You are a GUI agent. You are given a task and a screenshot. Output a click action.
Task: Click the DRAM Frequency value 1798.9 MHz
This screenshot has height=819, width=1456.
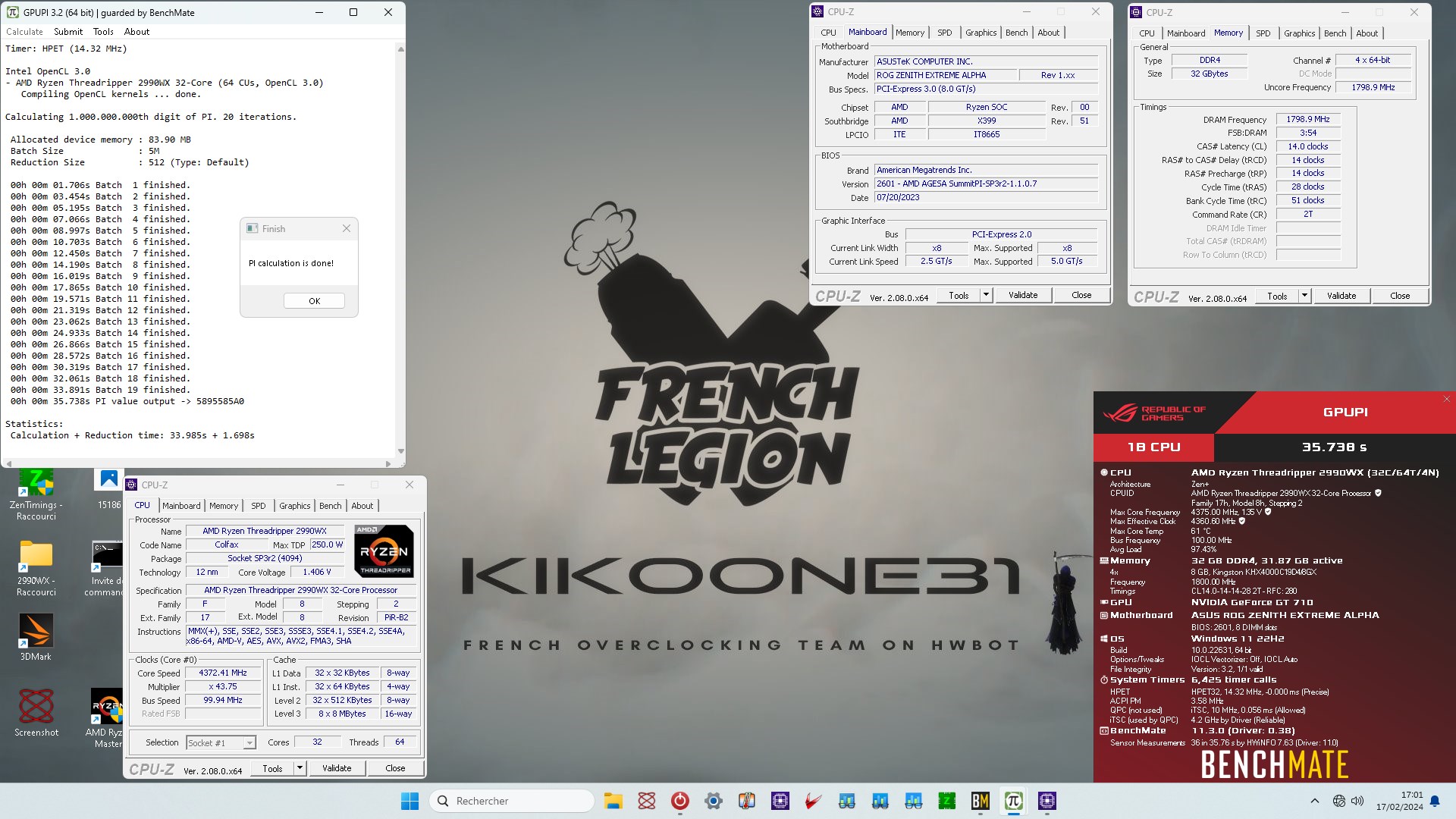[x=1308, y=119]
